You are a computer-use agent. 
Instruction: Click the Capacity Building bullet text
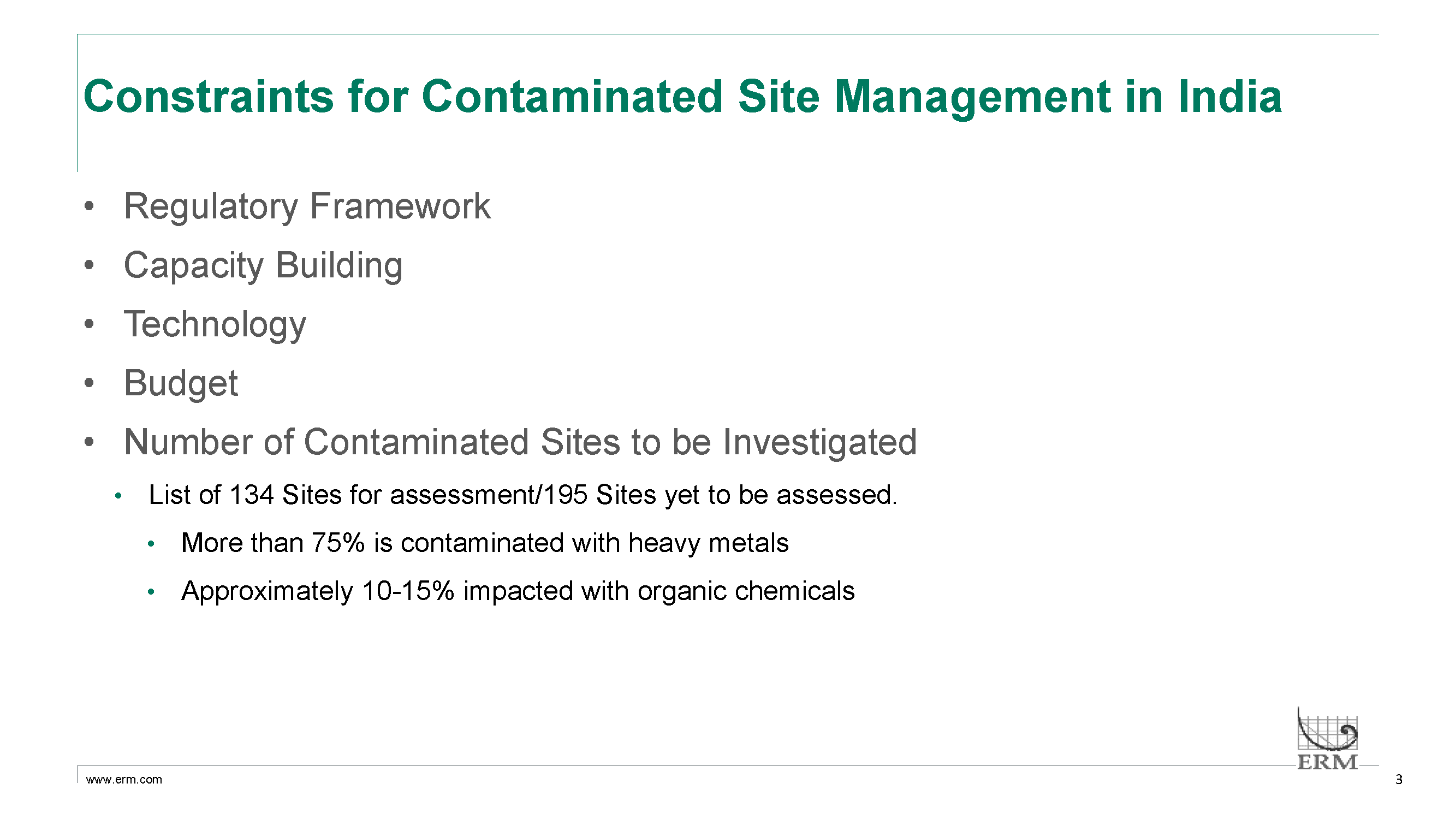coord(263,266)
